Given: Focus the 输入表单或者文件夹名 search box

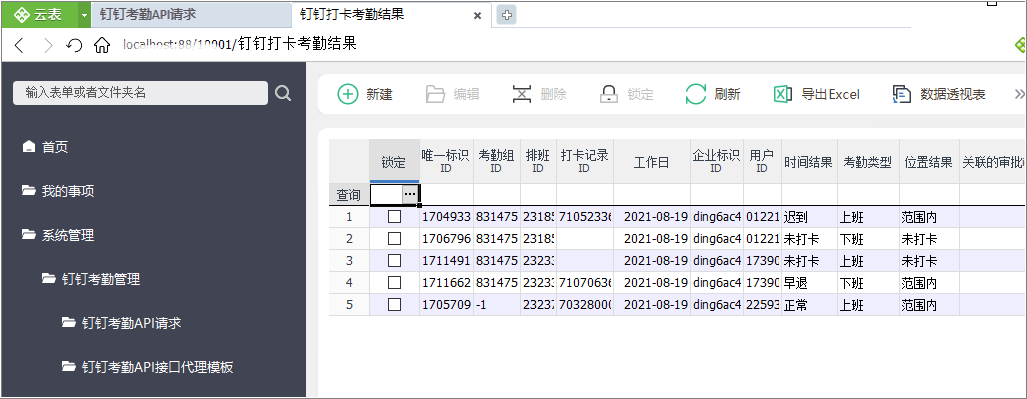Looking at the screenshot, I should point(140,93).
